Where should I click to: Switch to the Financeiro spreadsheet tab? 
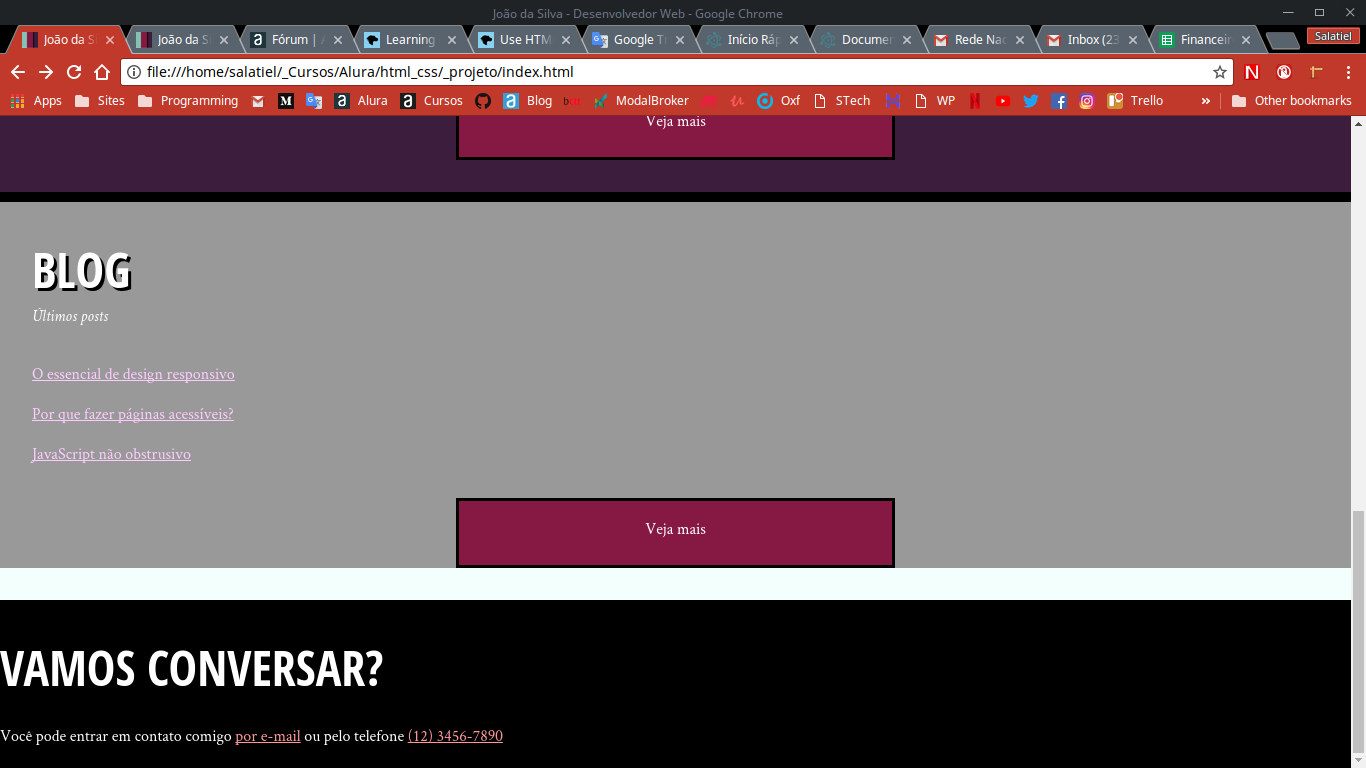click(1206, 40)
